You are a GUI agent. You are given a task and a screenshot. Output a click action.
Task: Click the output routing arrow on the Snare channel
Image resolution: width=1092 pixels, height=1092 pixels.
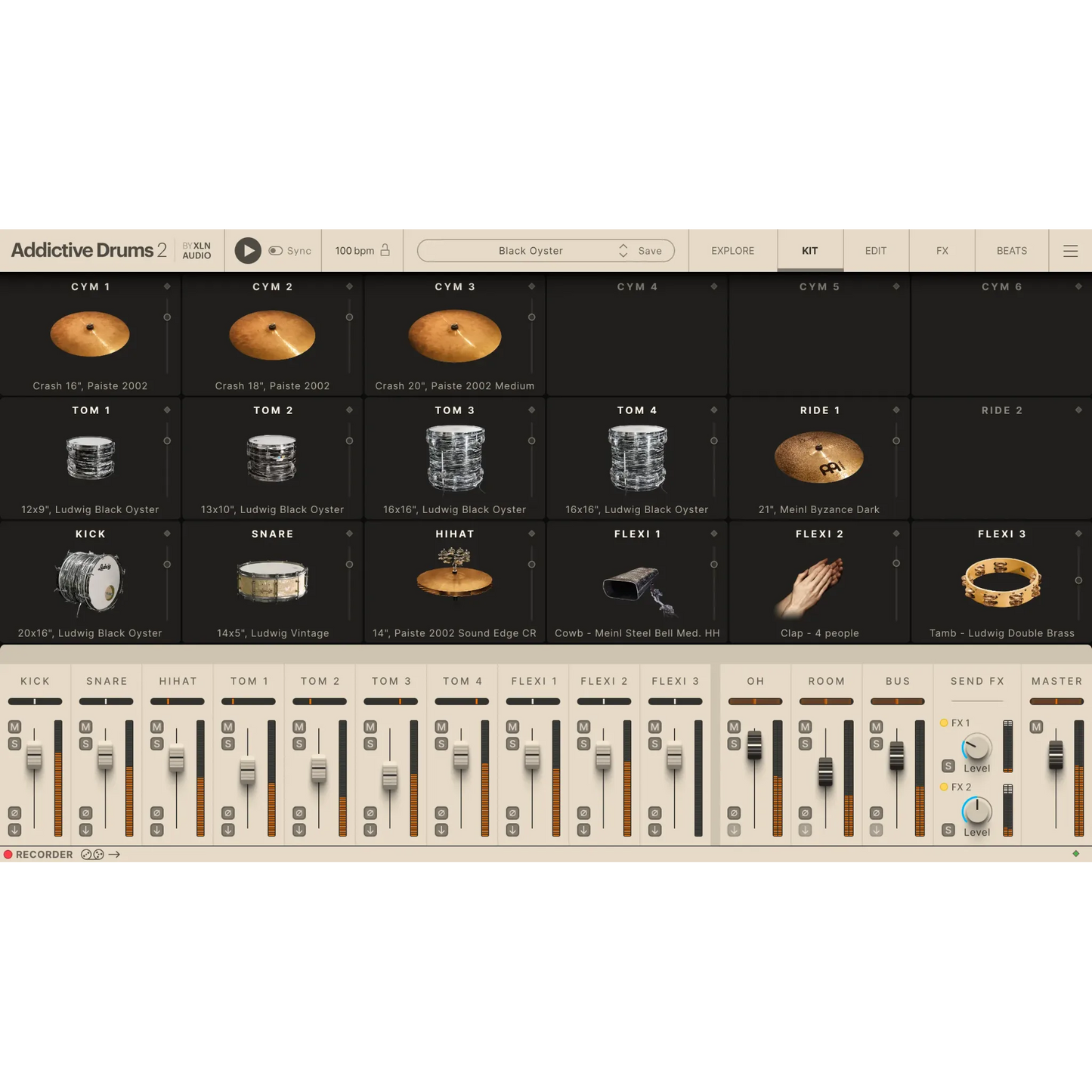(x=84, y=829)
